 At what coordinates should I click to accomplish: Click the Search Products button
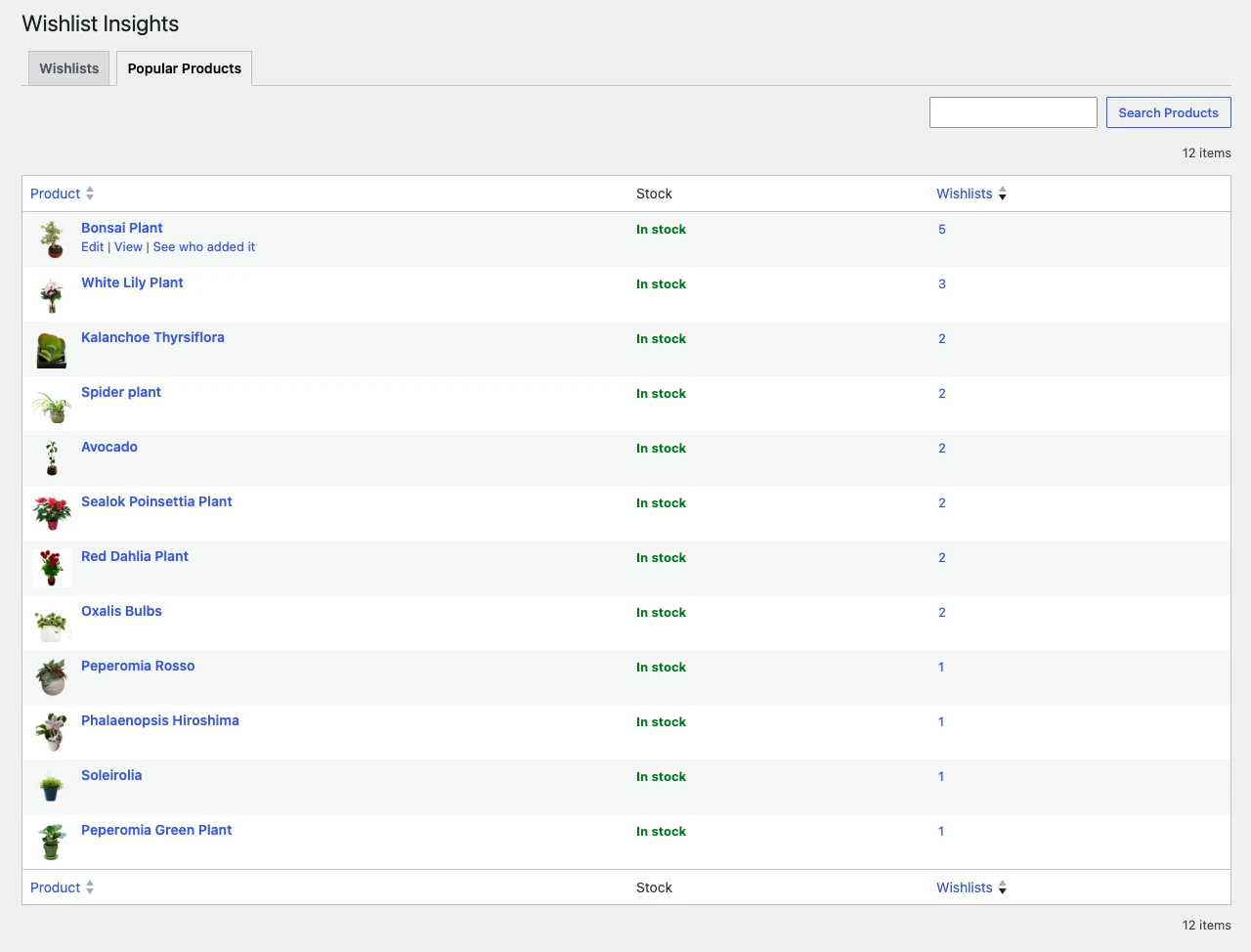(1168, 112)
